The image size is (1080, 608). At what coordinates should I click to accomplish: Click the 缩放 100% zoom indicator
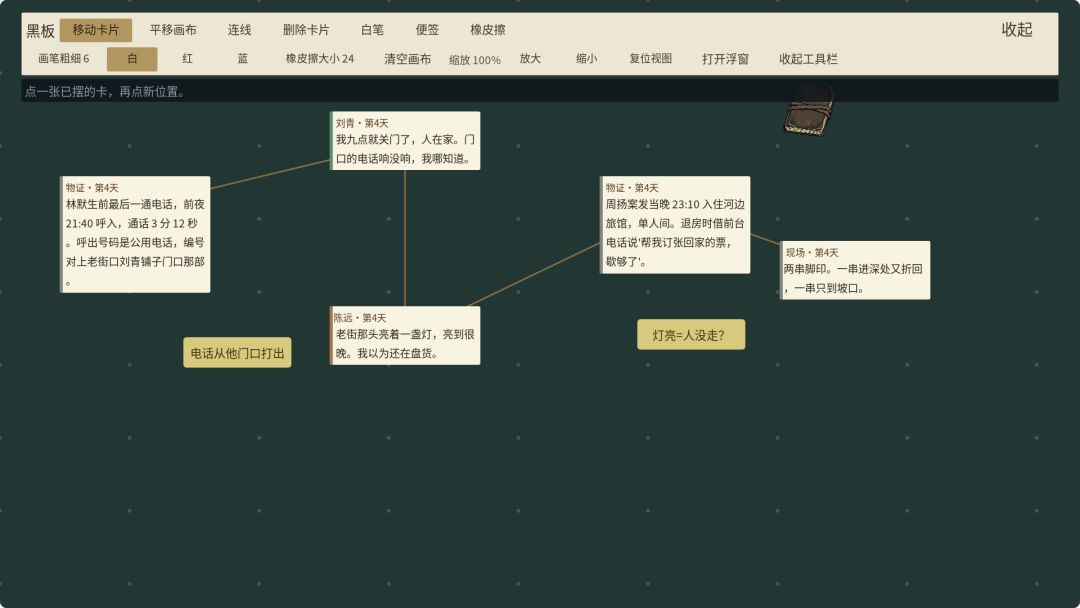pos(475,60)
